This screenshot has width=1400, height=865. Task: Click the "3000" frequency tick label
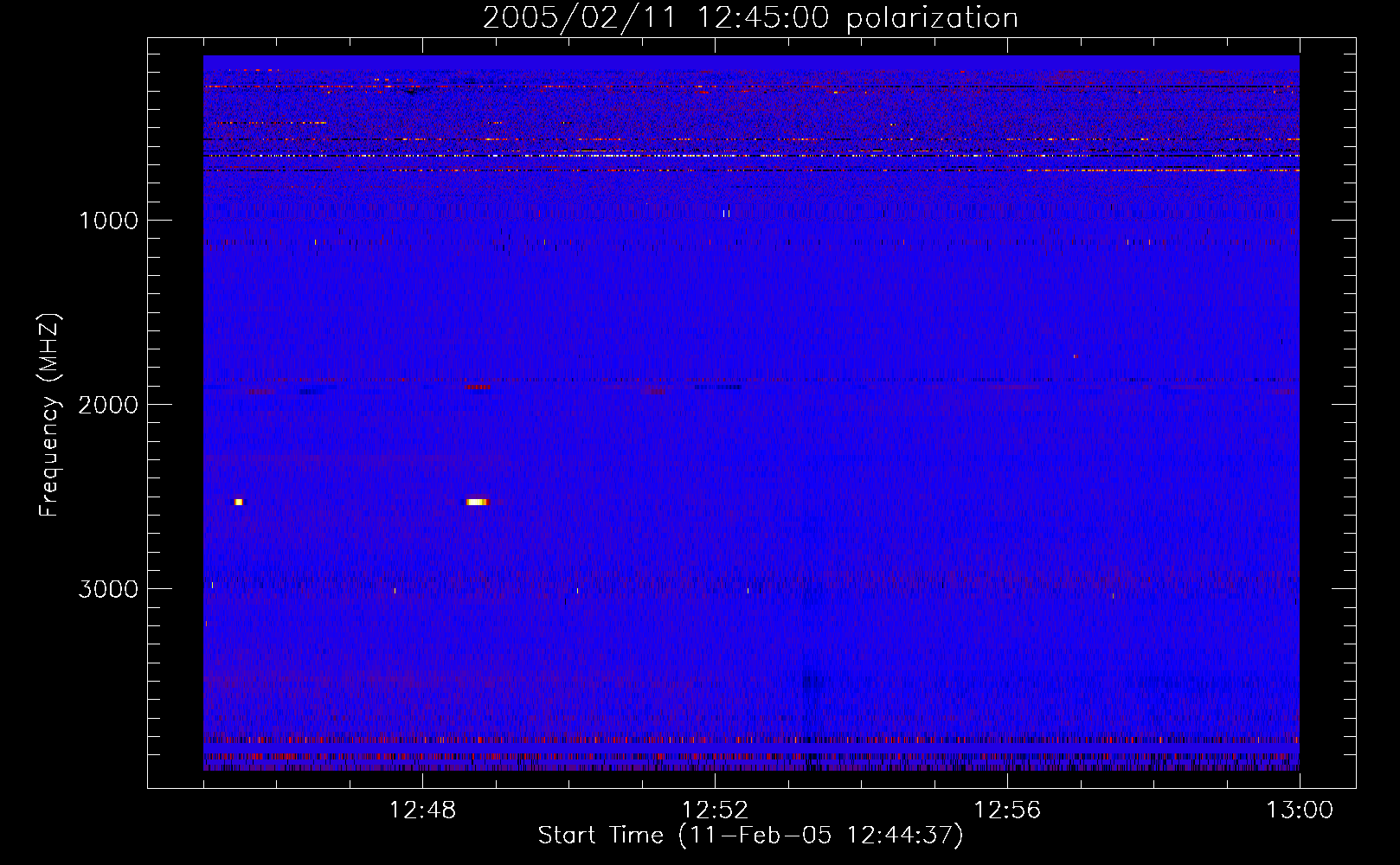pos(108,589)
